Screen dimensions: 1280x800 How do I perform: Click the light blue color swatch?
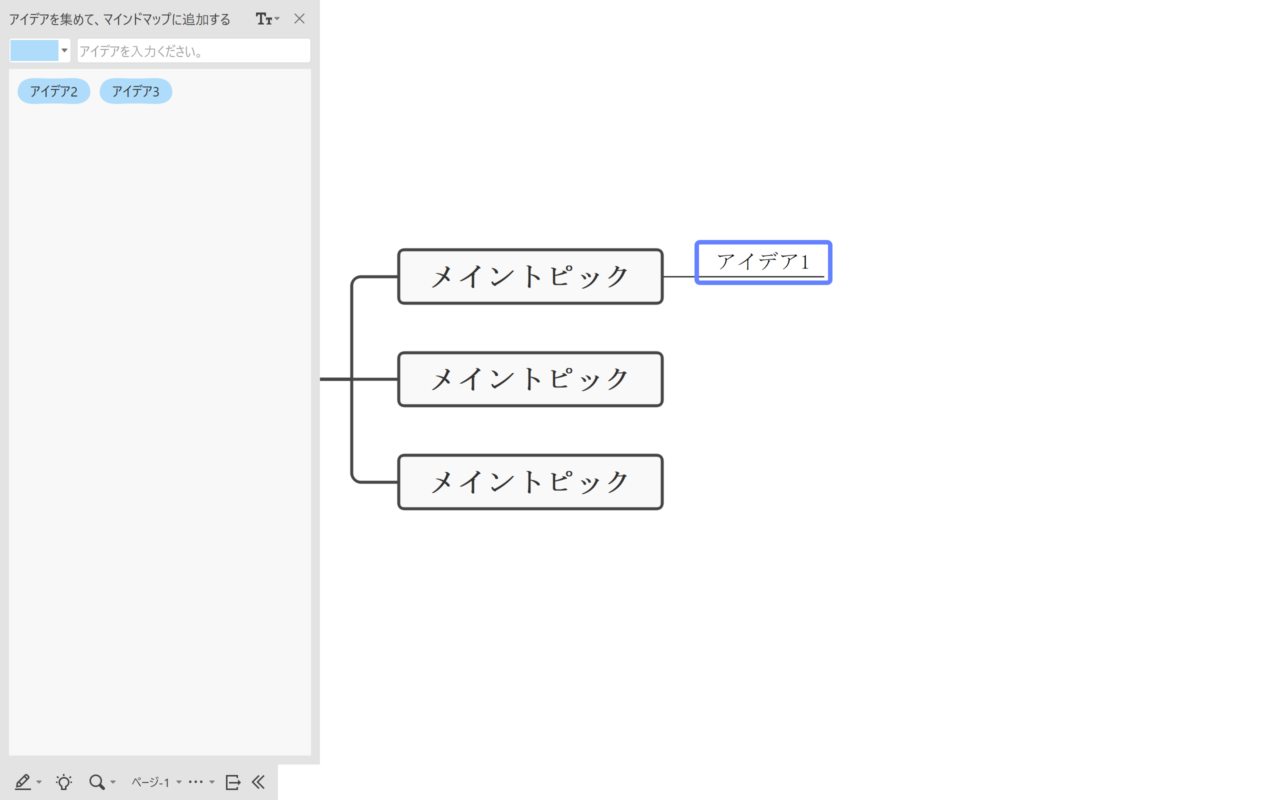point(33,49)
